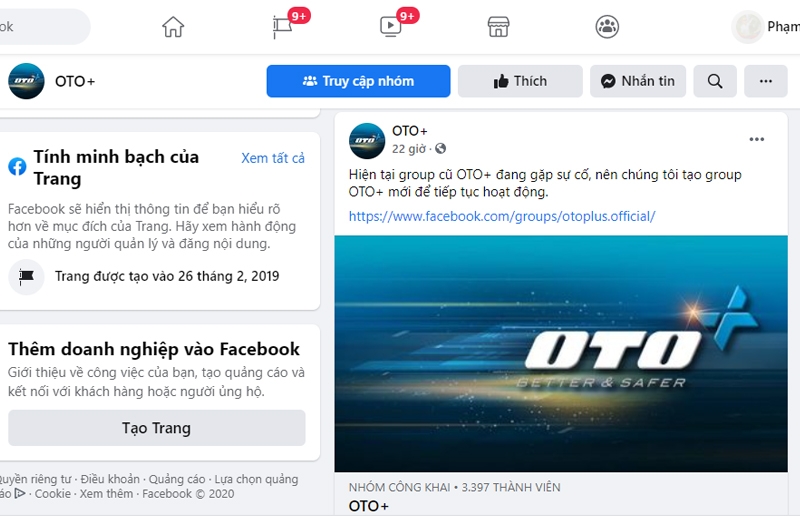Click NHÓM CÔNG KHAI 3.397 THÀNH VIÊN text
Image resolution: width=800 pixels, height=516 pixels.
(x=454, y=487)
